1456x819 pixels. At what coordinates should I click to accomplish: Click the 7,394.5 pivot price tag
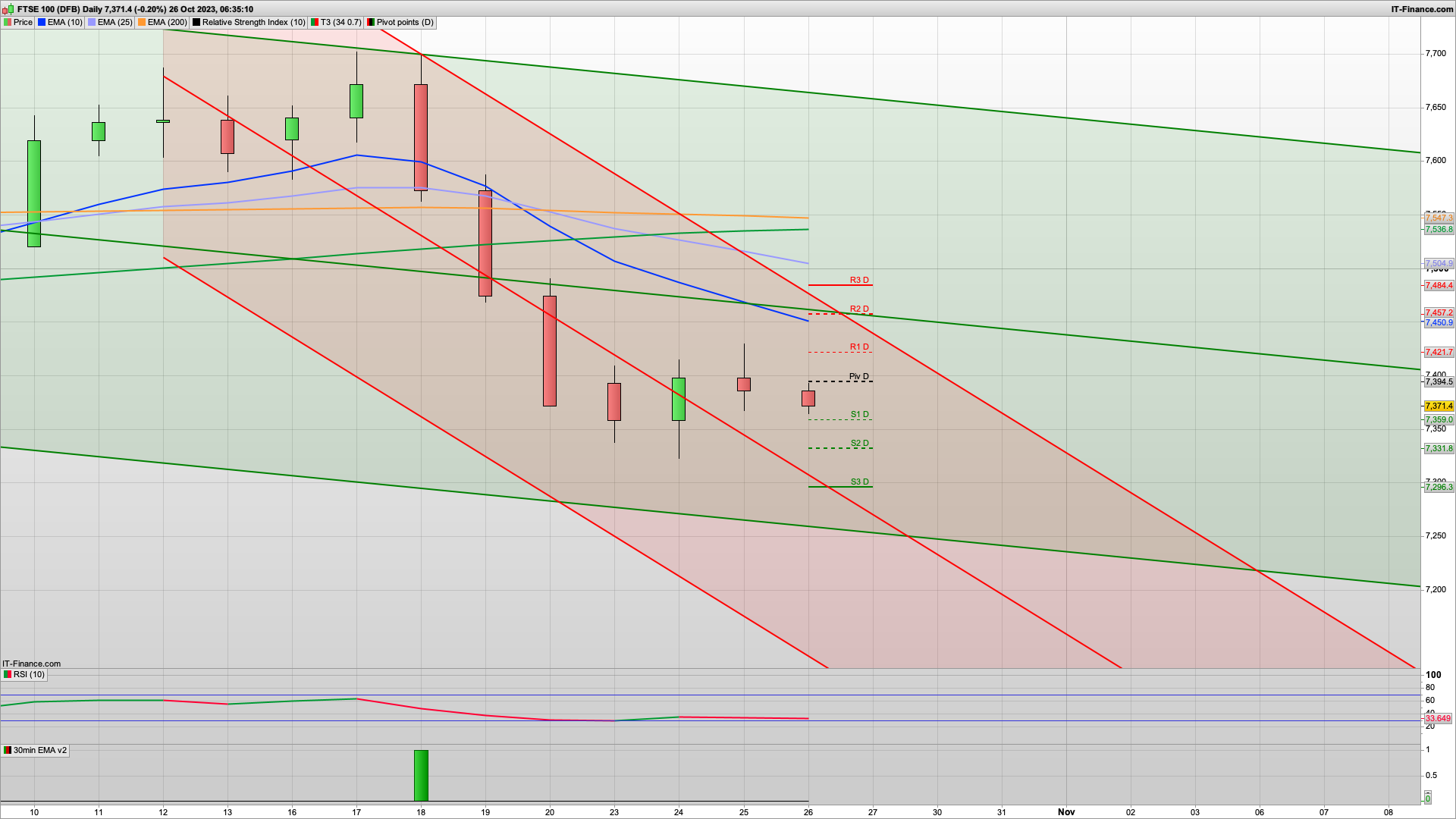1439,381
